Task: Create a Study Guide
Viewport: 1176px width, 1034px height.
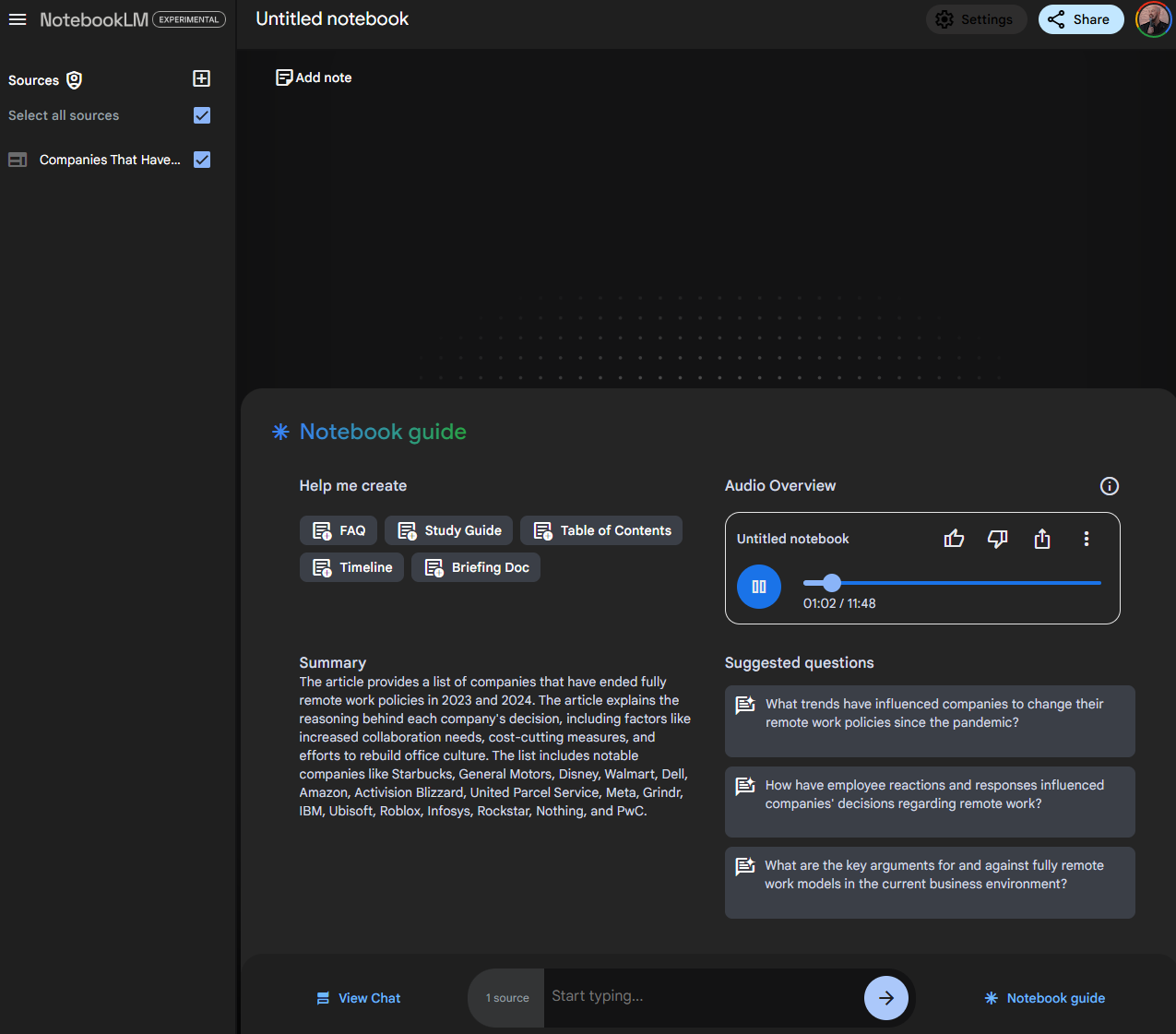Action: (448, 530)
